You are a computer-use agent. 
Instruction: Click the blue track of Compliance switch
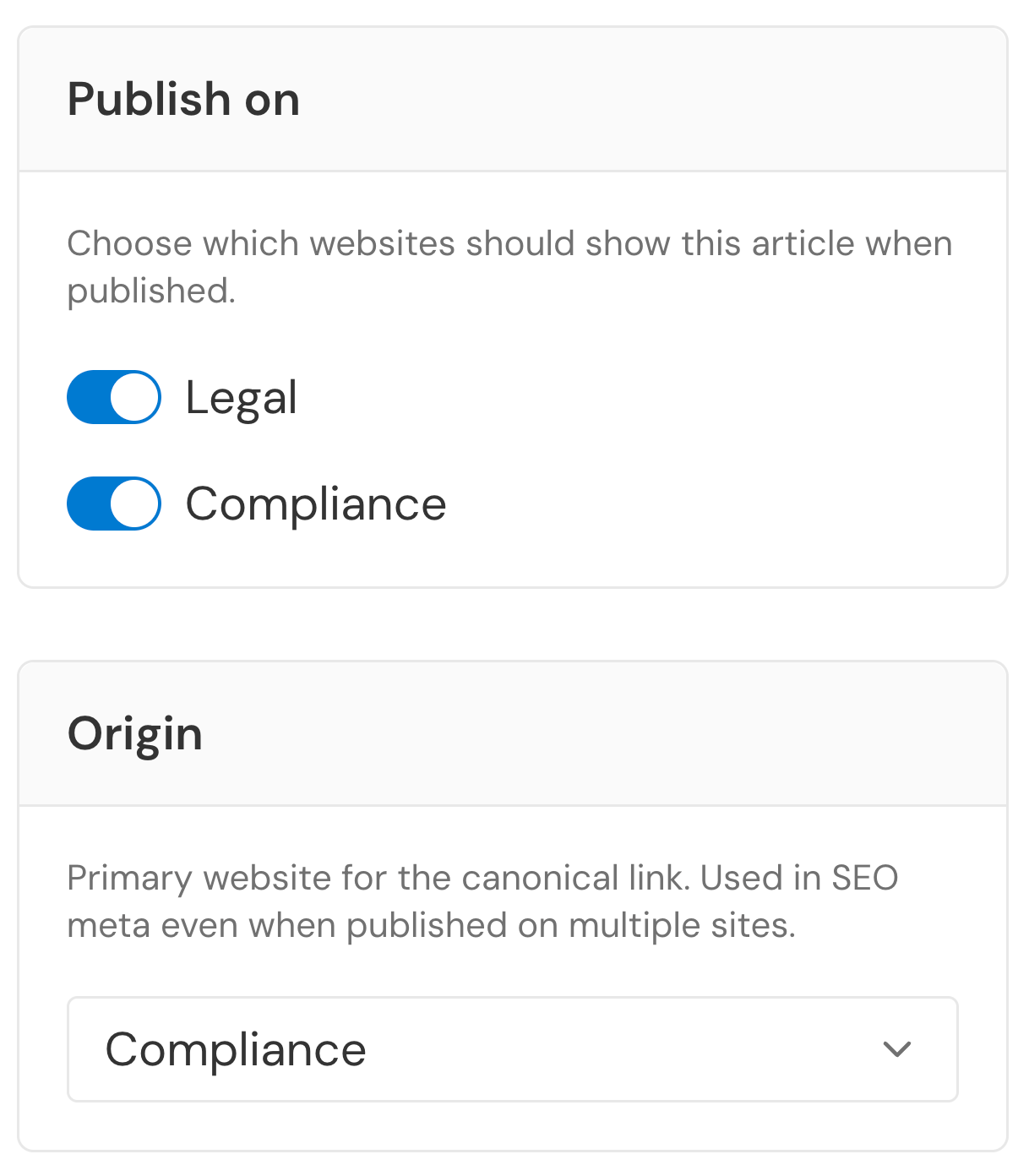(x=90, y=504)
